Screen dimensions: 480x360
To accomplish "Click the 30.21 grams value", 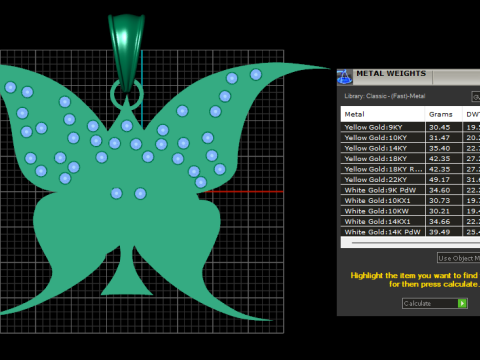I will coord(440,211).
